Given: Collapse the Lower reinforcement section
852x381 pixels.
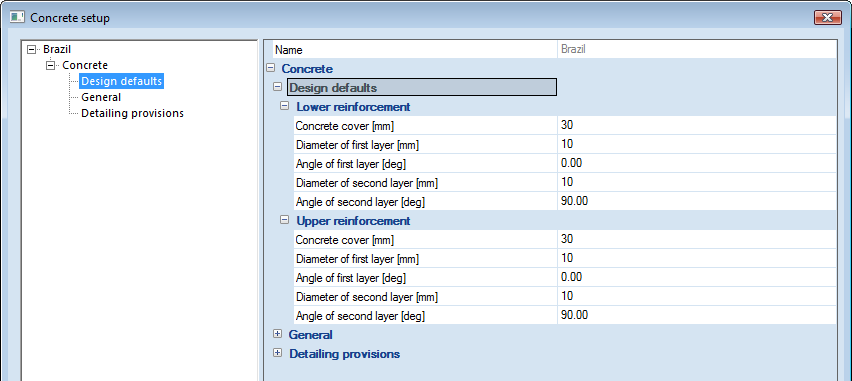Looking at the screenshot, I should 284,106.
